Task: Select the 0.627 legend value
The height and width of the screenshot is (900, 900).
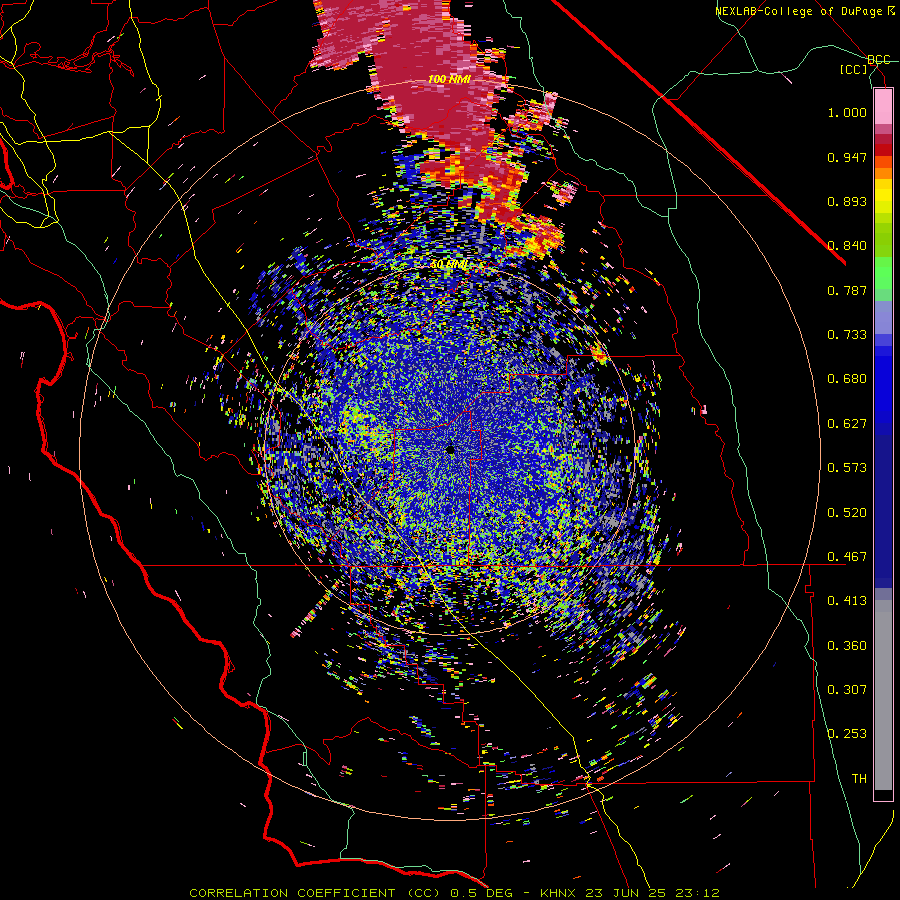Action: 847,424
